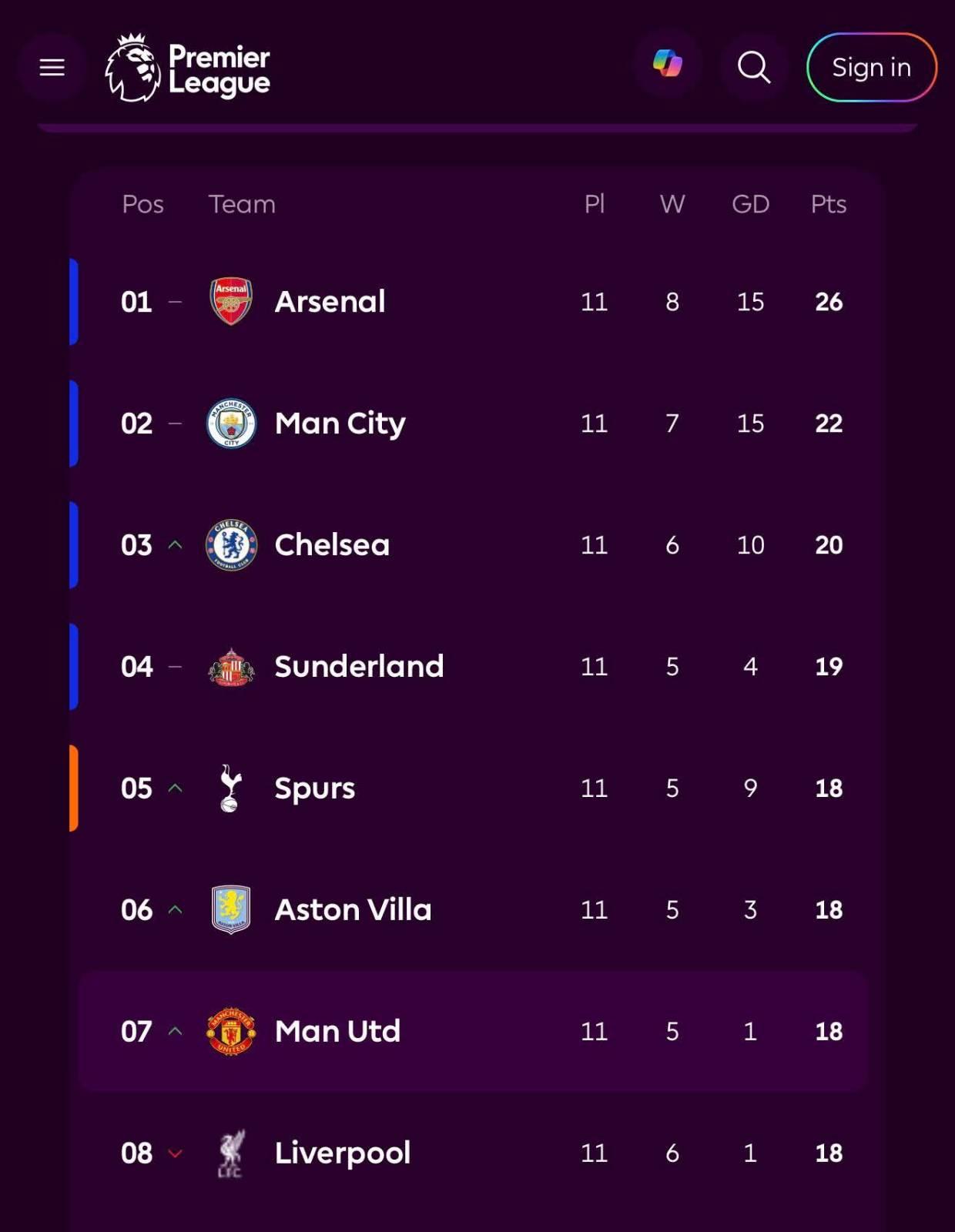This screenshot has height=1232, width=955.
Task: Click the Pts column header
Action: (828, 204)
